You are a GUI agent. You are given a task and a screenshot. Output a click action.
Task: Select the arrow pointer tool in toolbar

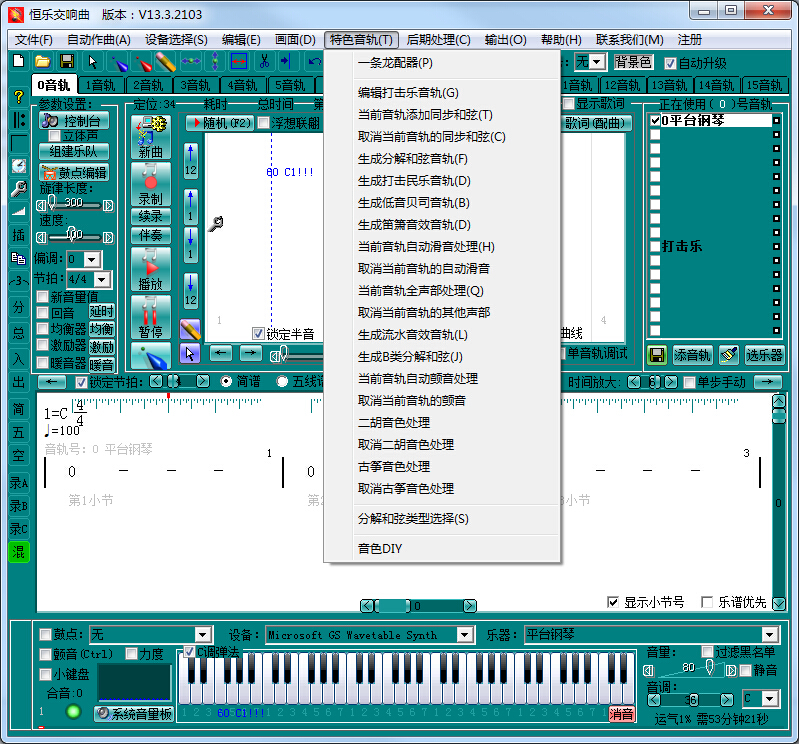93,62
